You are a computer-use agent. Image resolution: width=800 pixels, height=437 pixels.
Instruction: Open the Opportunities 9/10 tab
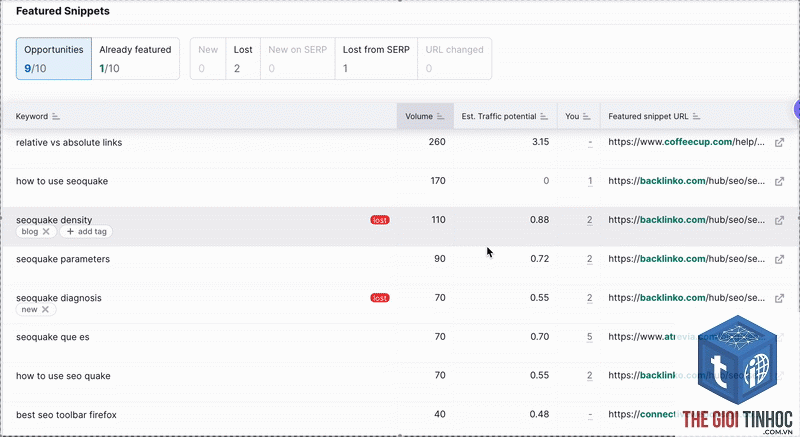[x=54, y=59]
